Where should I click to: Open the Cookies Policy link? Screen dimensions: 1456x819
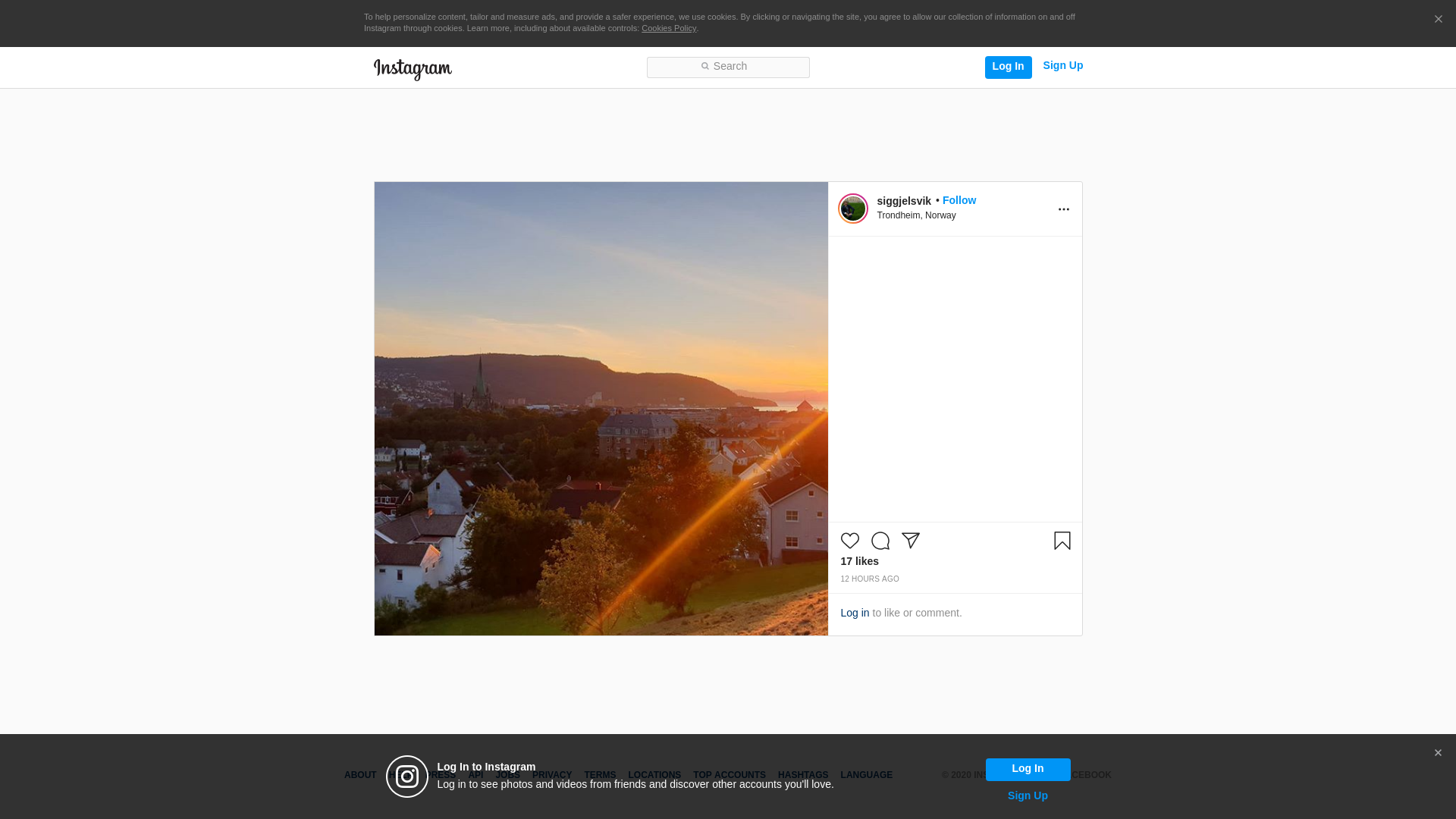click(x=668, y=28)
